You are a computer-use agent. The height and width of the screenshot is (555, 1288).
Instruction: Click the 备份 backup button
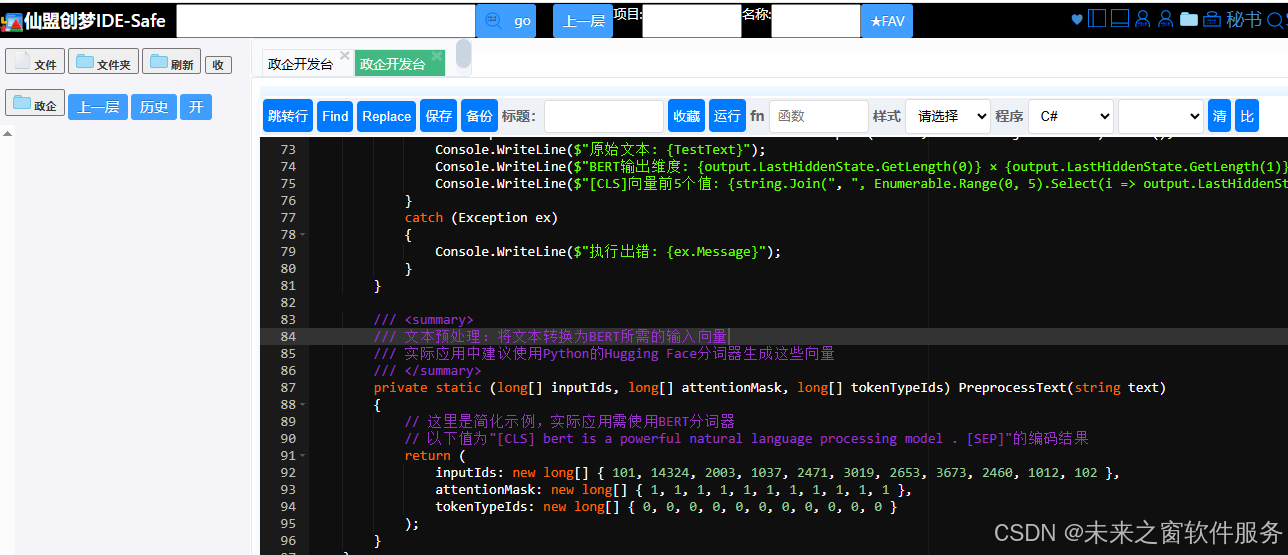click(479, 116)
